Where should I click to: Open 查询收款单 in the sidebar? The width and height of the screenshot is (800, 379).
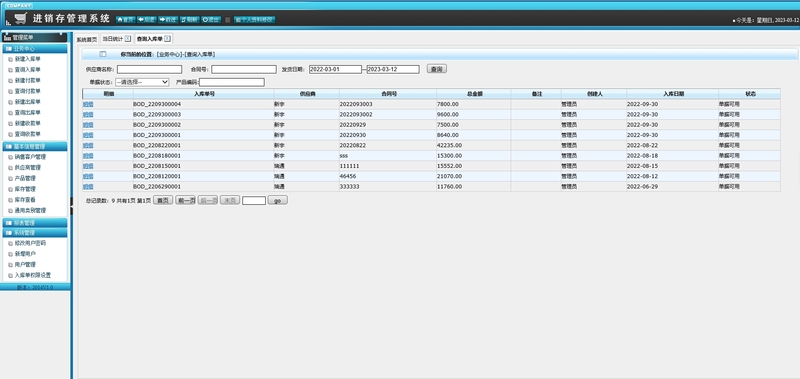[28, 134]
